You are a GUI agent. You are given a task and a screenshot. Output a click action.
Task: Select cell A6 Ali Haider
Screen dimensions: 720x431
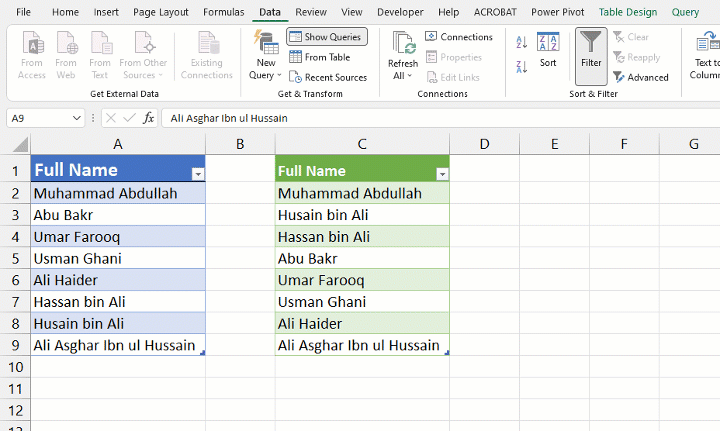118,280
